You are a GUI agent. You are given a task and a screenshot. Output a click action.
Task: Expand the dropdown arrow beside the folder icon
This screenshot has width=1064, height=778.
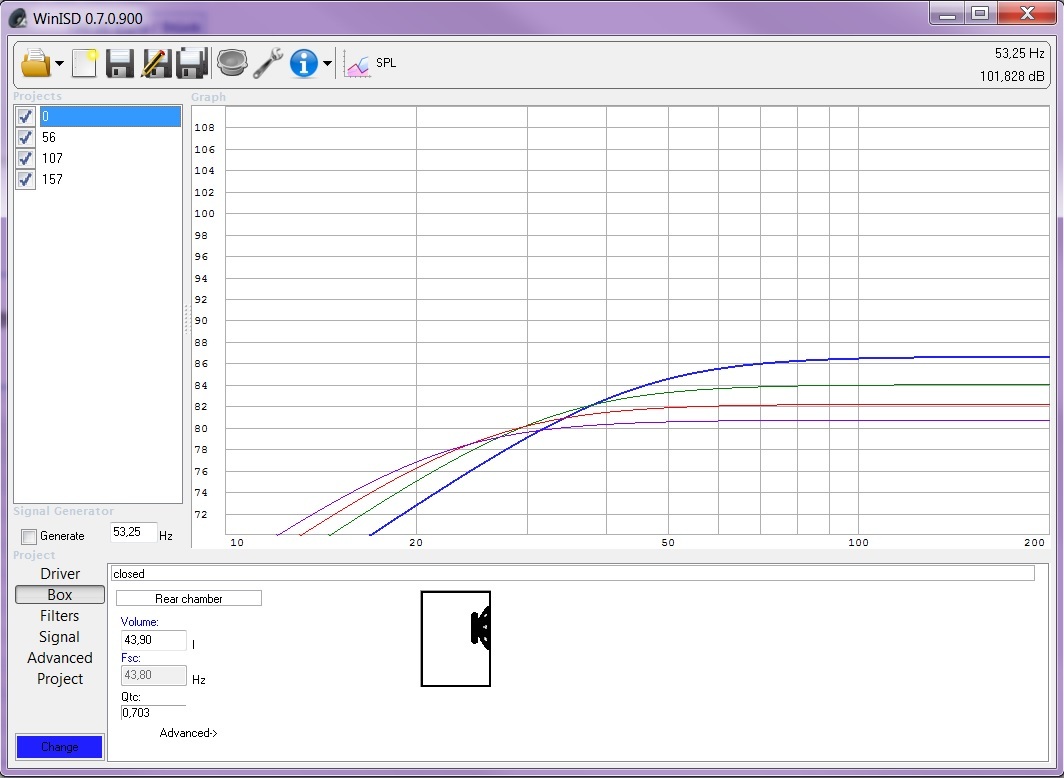click(60, 64)
